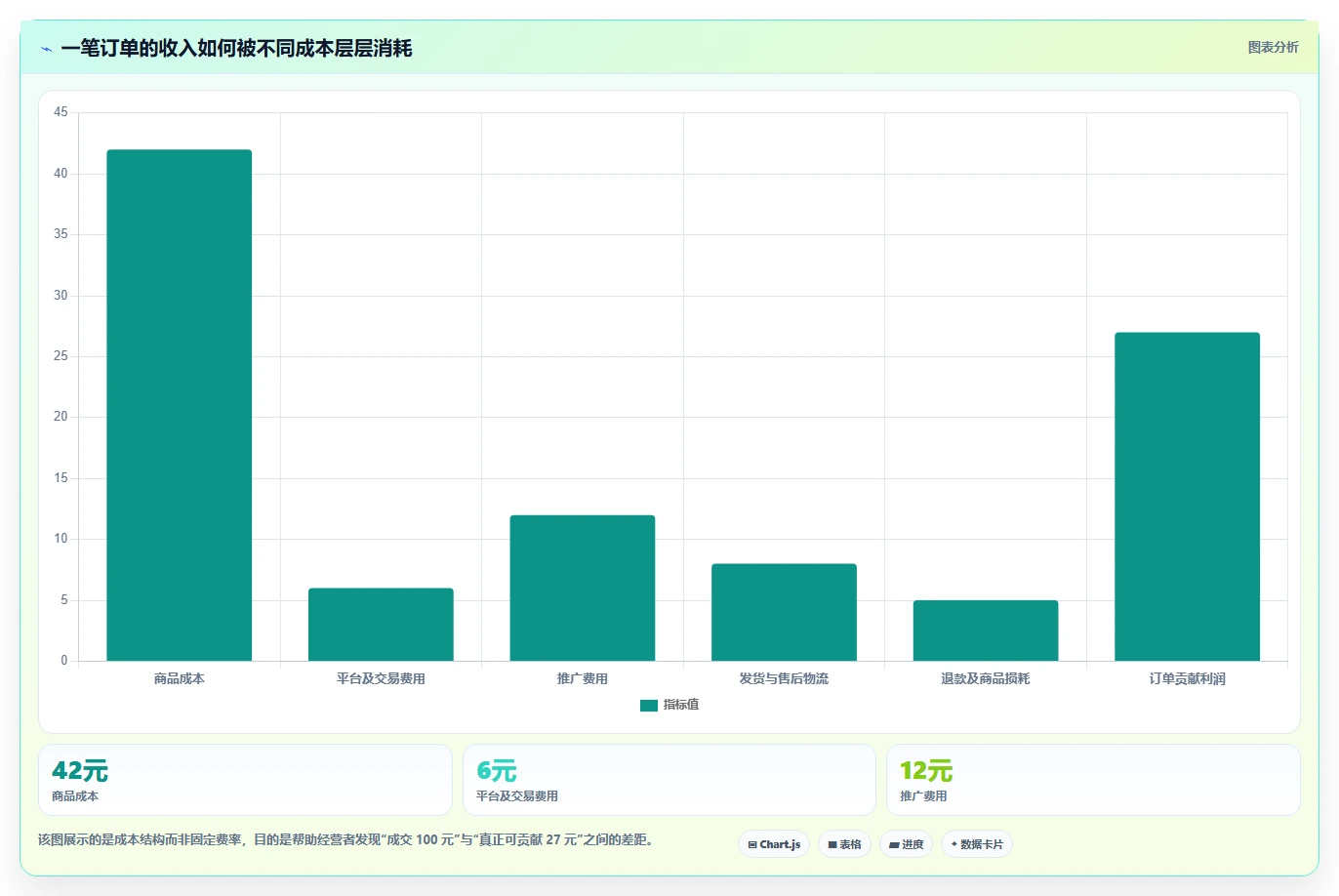Select the Chart.js tag pill

coord(774,844)
